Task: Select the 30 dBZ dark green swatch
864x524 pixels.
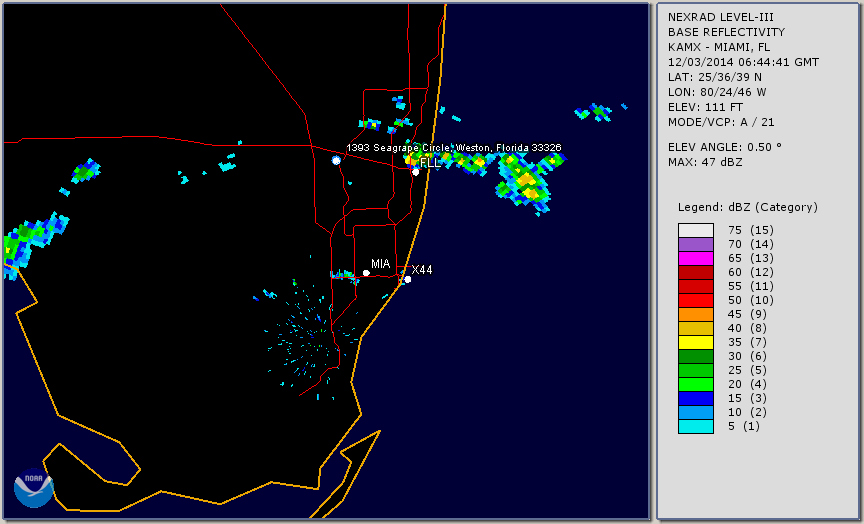Action: point(696,356)
